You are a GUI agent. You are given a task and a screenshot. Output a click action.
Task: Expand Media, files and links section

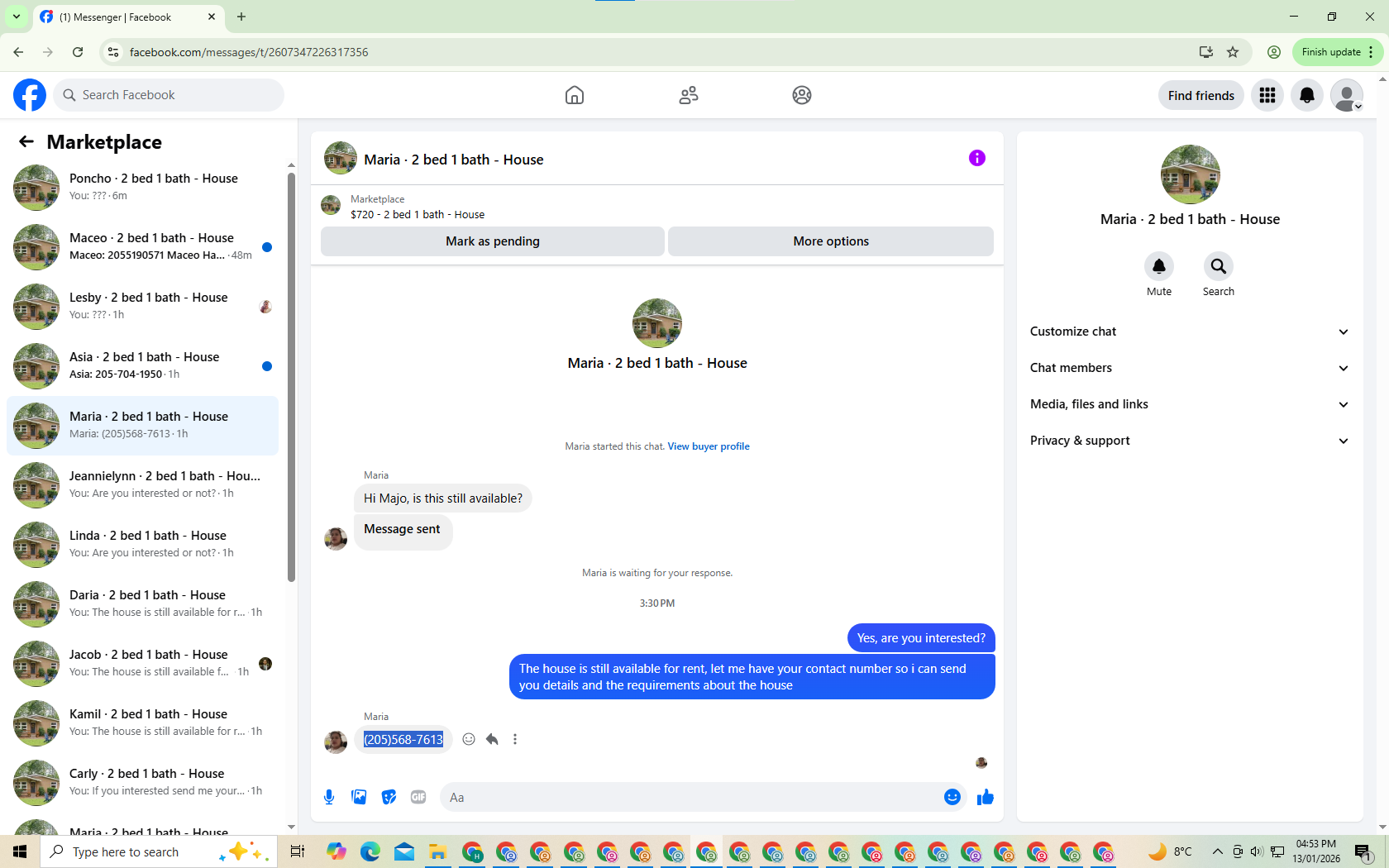tap(1190, 404)
